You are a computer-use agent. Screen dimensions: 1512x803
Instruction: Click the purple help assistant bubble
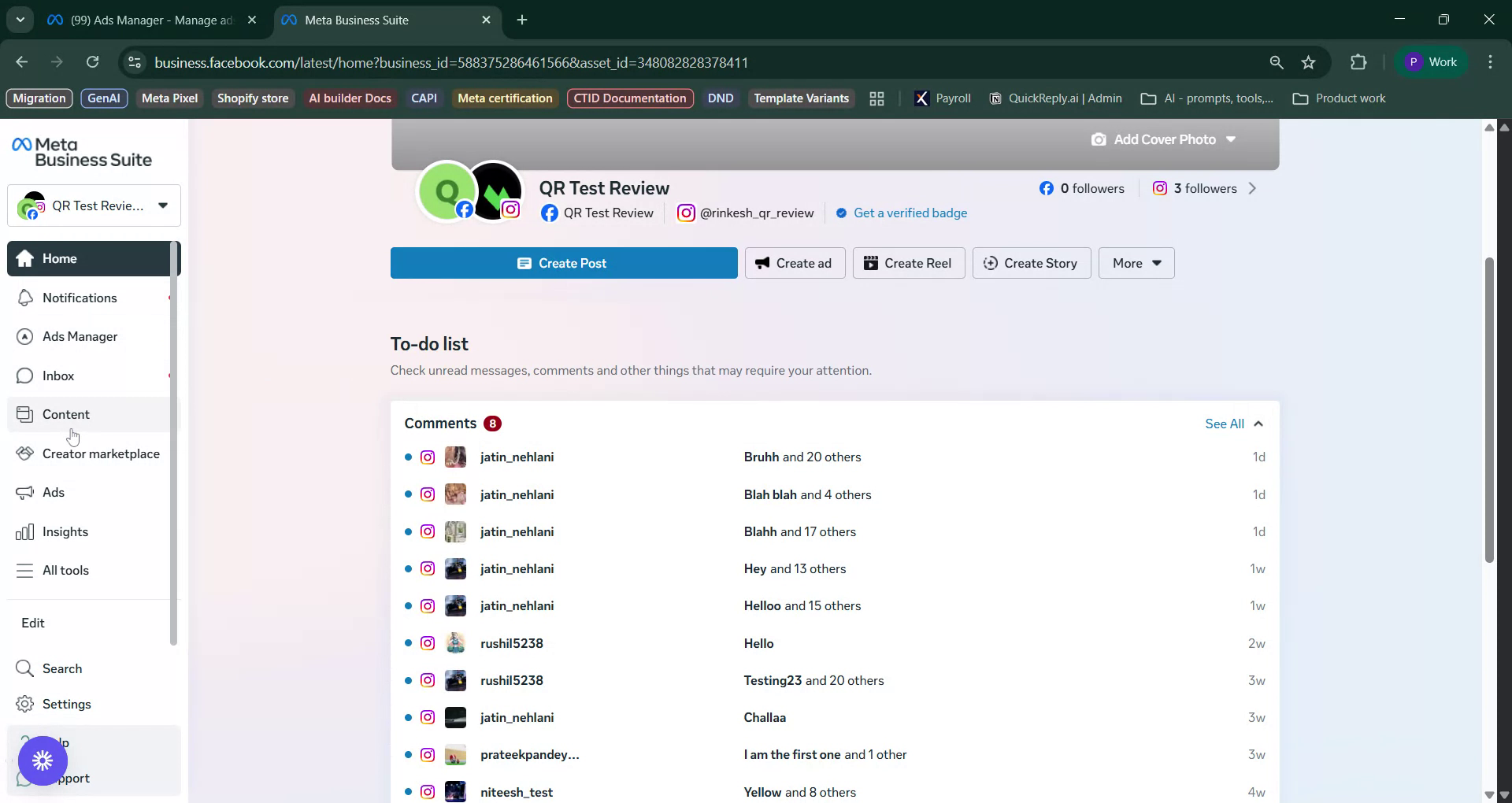[x=43, y=760]
